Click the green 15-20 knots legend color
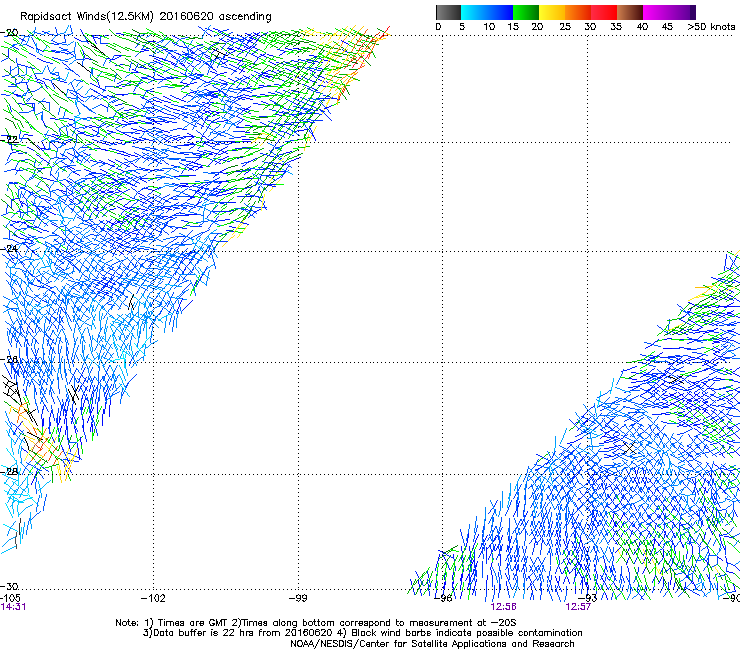The width and height of the screenshot is (740, 650). [526, 12]
